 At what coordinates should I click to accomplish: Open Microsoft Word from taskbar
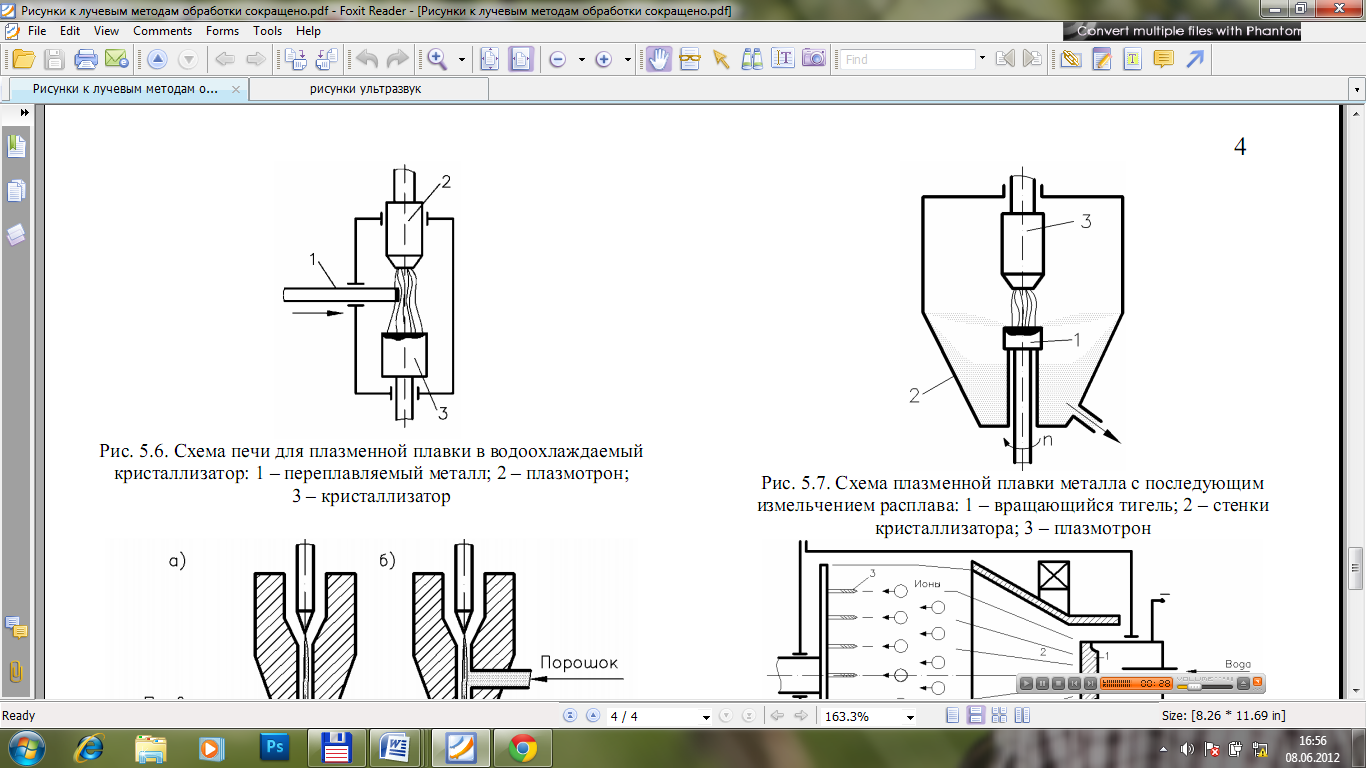coord(397,748)
